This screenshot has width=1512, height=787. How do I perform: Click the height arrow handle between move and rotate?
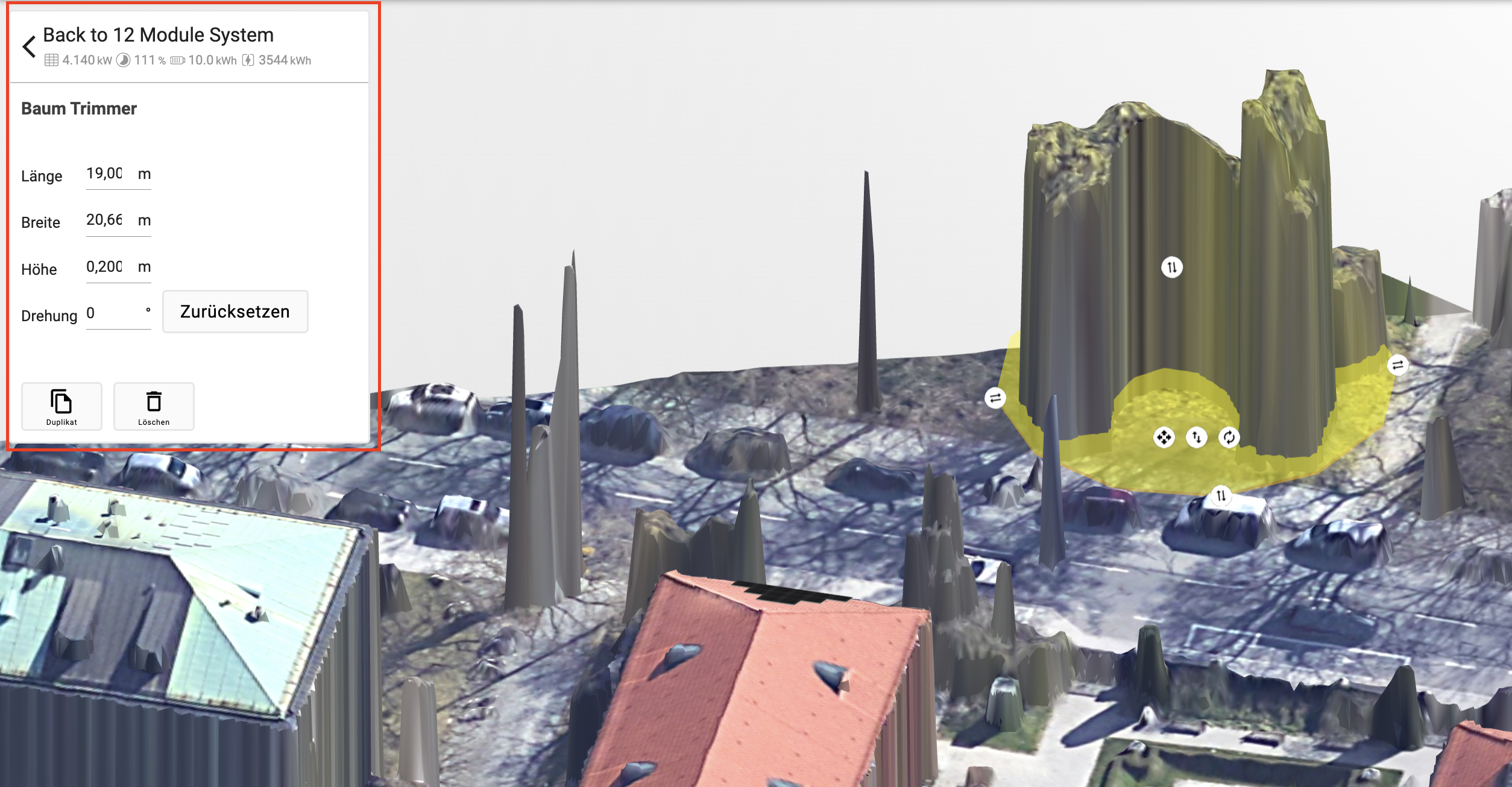point(1196,437)
